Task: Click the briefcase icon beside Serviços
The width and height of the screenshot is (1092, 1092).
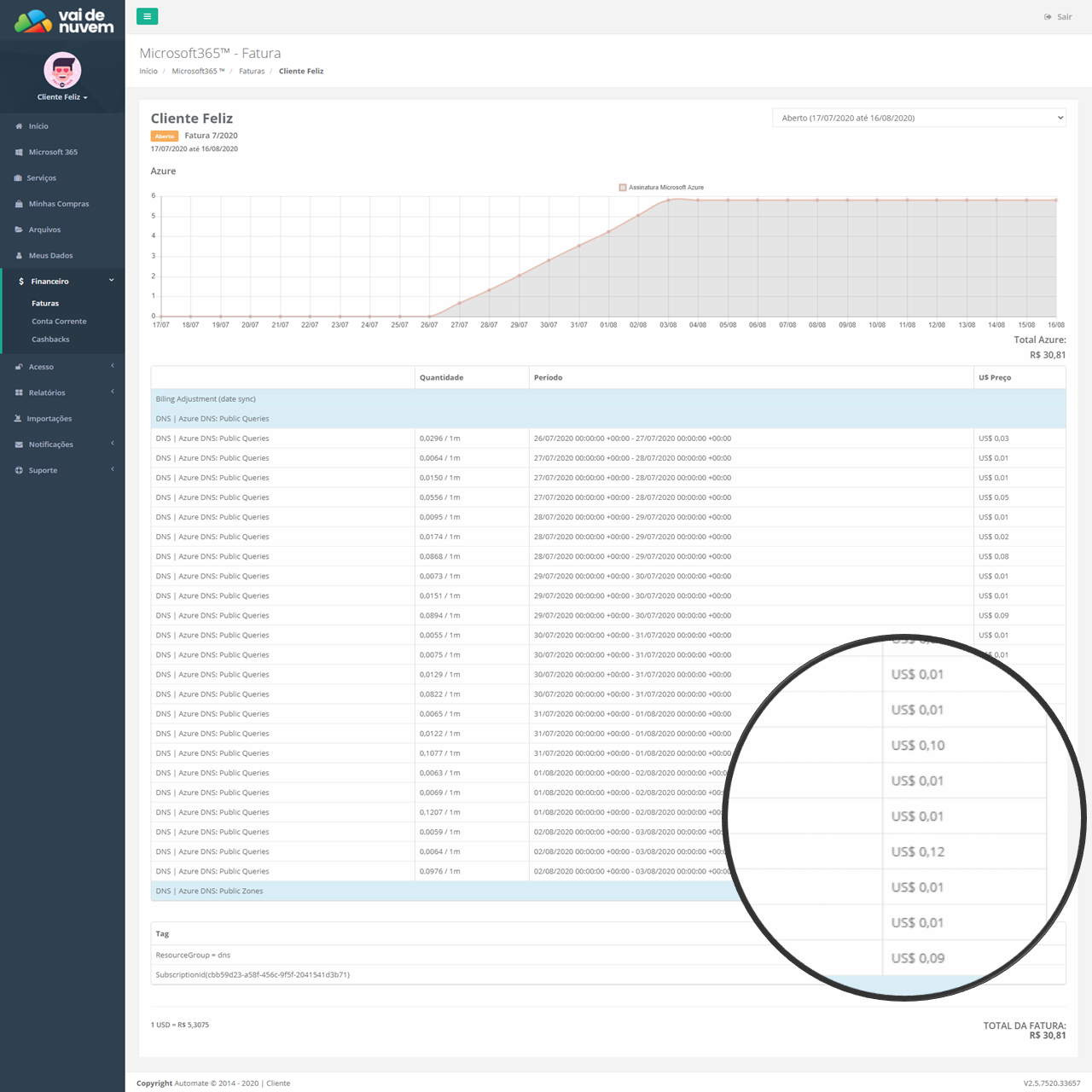Action: [x=18, y=178]
